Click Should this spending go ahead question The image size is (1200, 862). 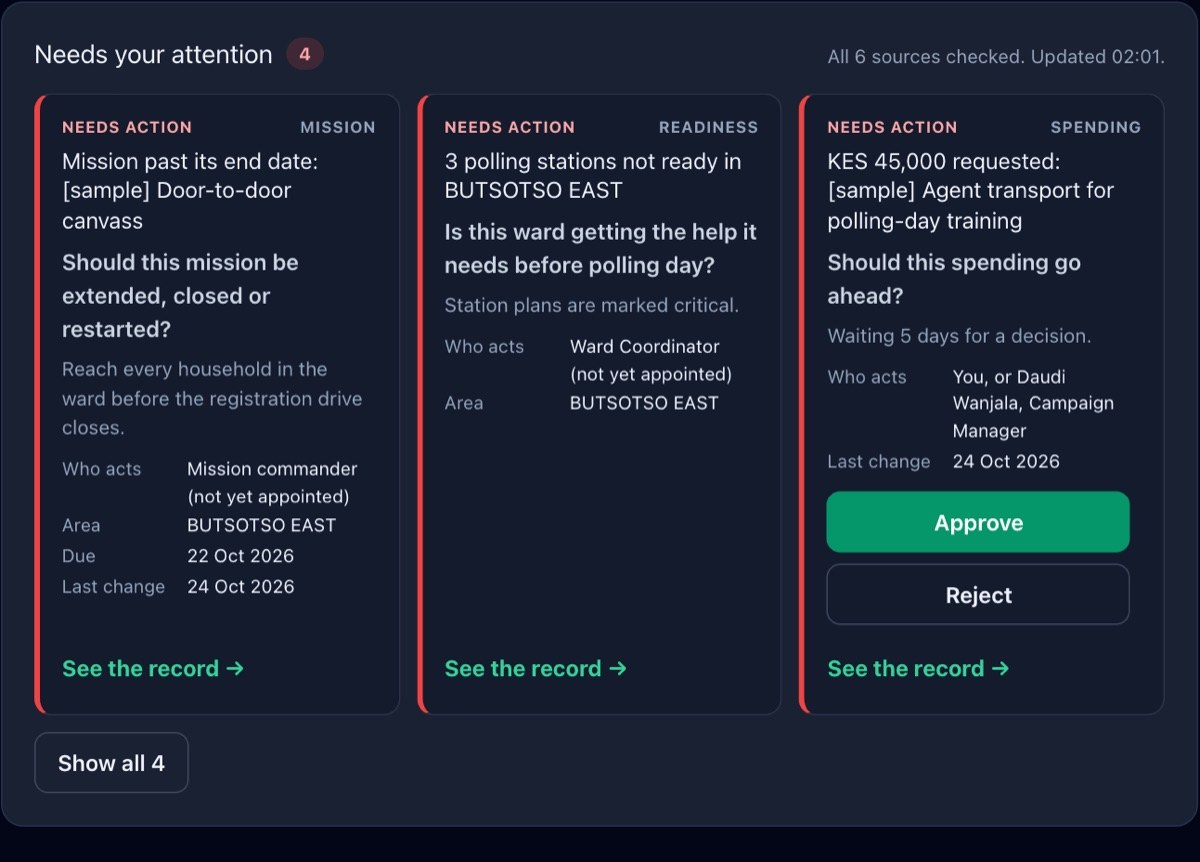tap(954, 279)
